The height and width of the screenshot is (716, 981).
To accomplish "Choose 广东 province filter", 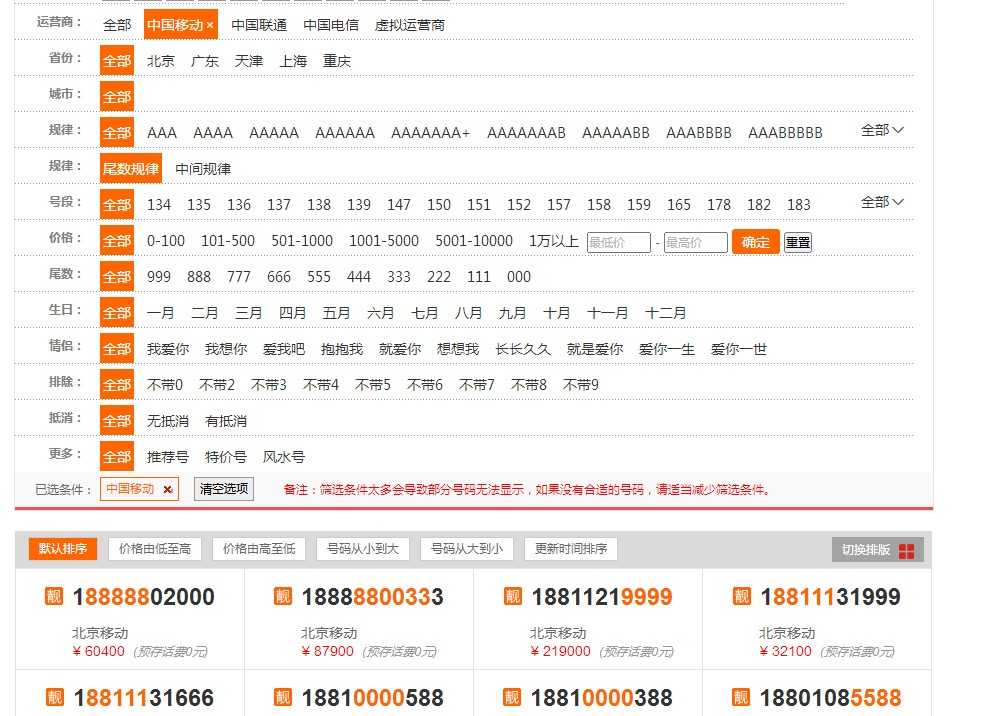I will (x=205, y=61).
